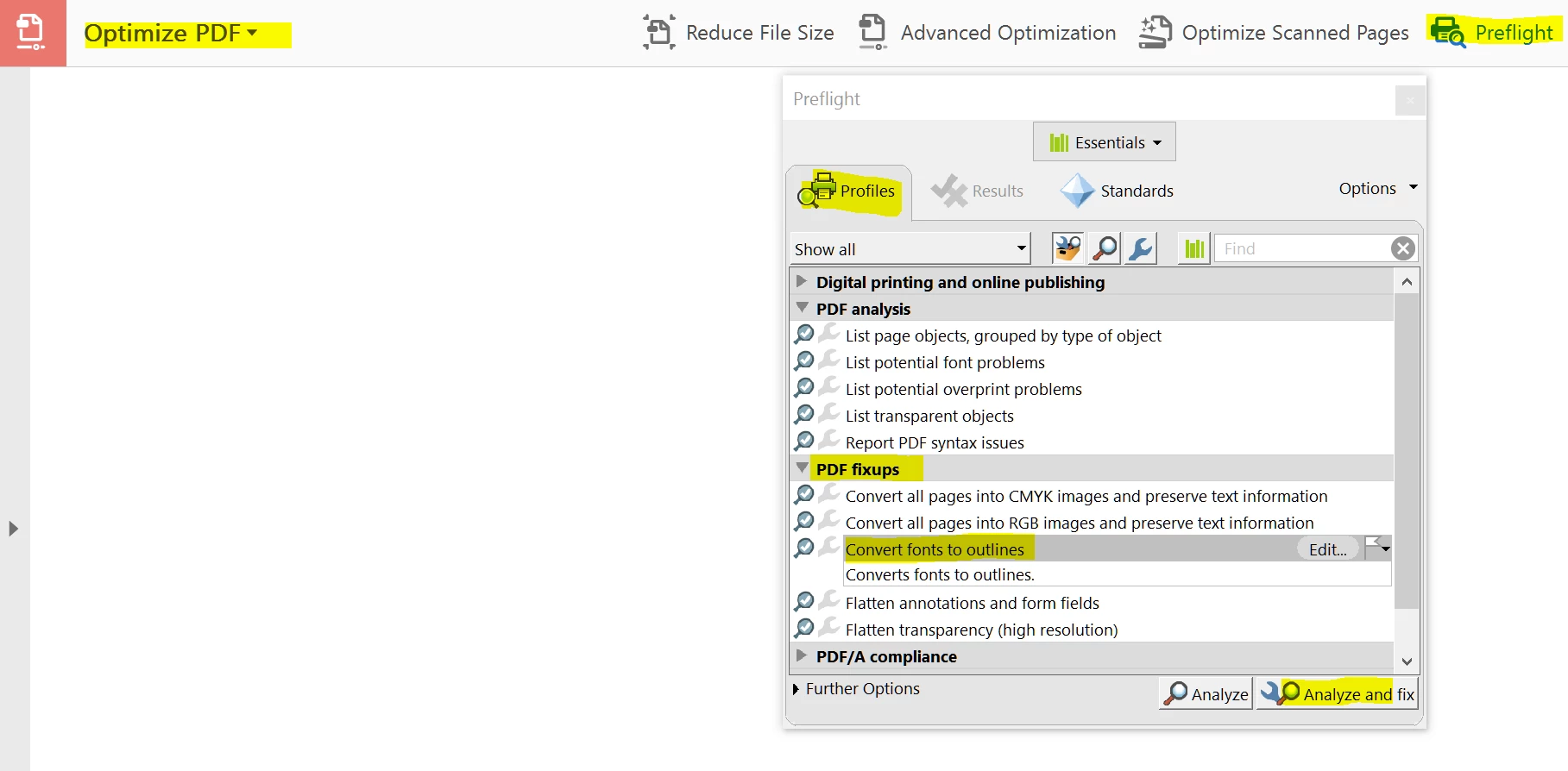The image size is (1568, 771).
Task: Expand left navigation pane arrow
Action: [13, 529]
